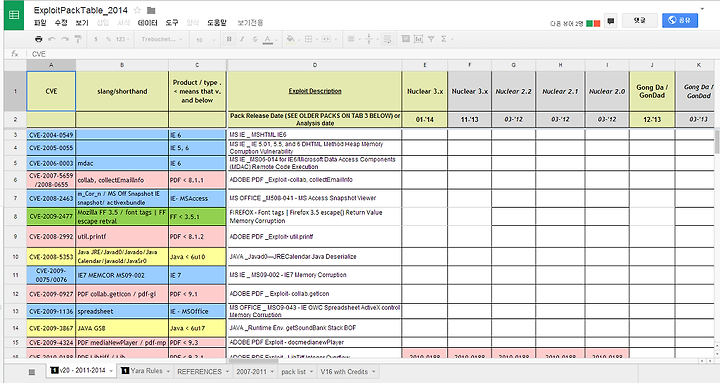Open the functions sigma icon

pyautogui.click(x=445, y=39)
